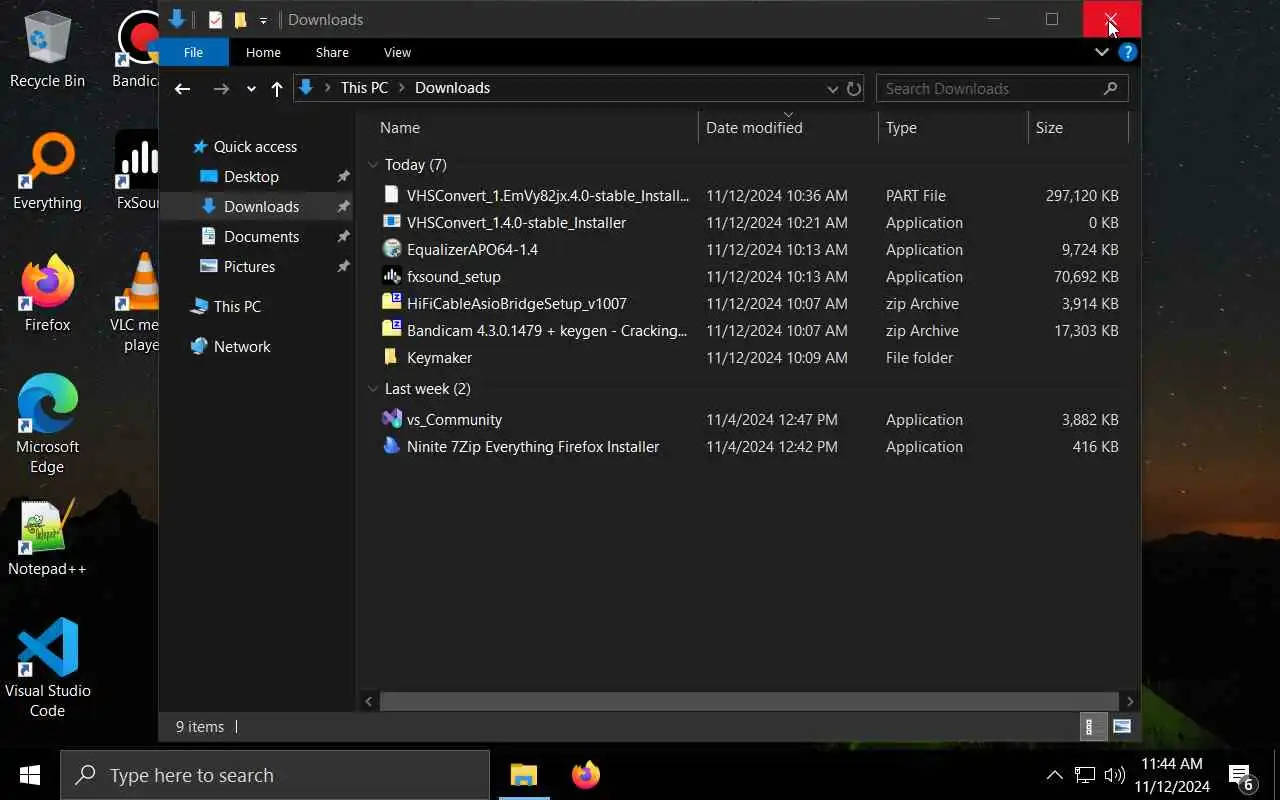
Task: Open the address bar history dropdown
Action: coord(832,89)
